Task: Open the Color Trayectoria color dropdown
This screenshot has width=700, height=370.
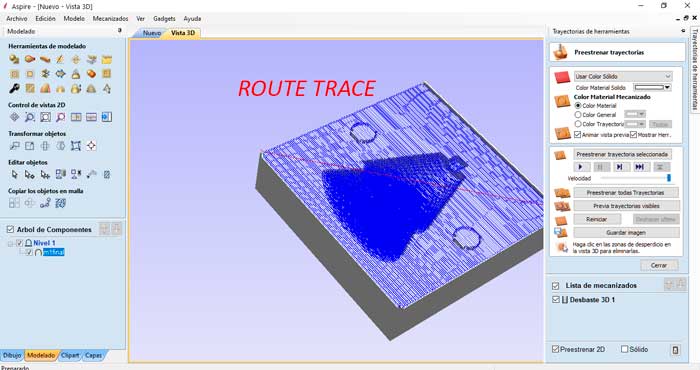Action: click(636, 124)
